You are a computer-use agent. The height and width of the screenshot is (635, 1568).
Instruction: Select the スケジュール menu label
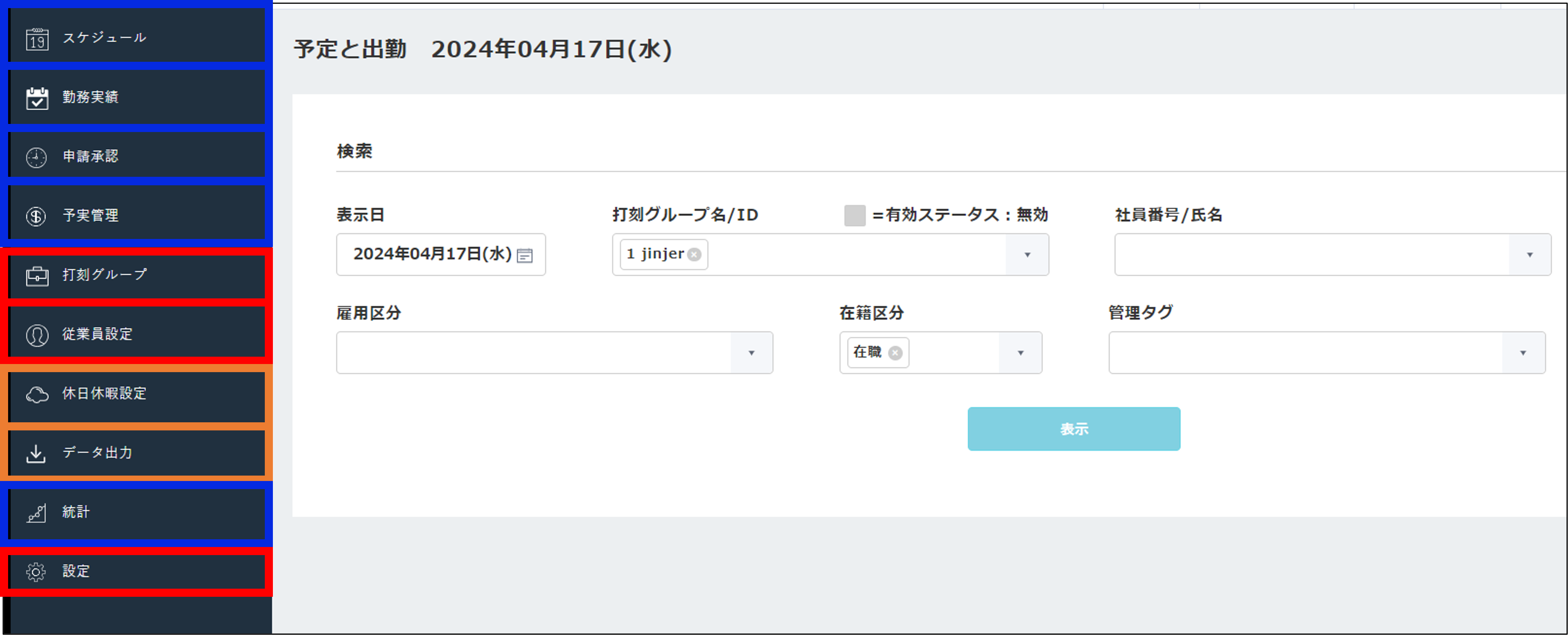point(104,38)
